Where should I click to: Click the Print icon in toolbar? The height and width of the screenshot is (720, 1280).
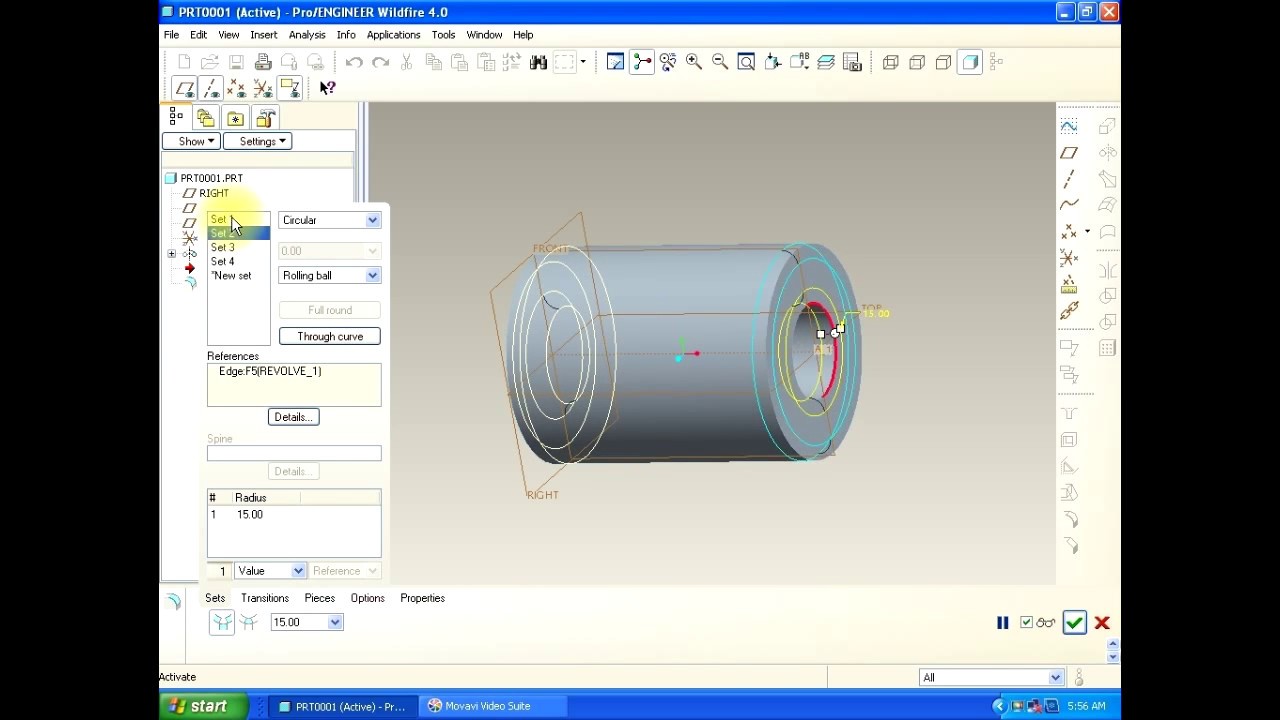click(x=262, y=62)
